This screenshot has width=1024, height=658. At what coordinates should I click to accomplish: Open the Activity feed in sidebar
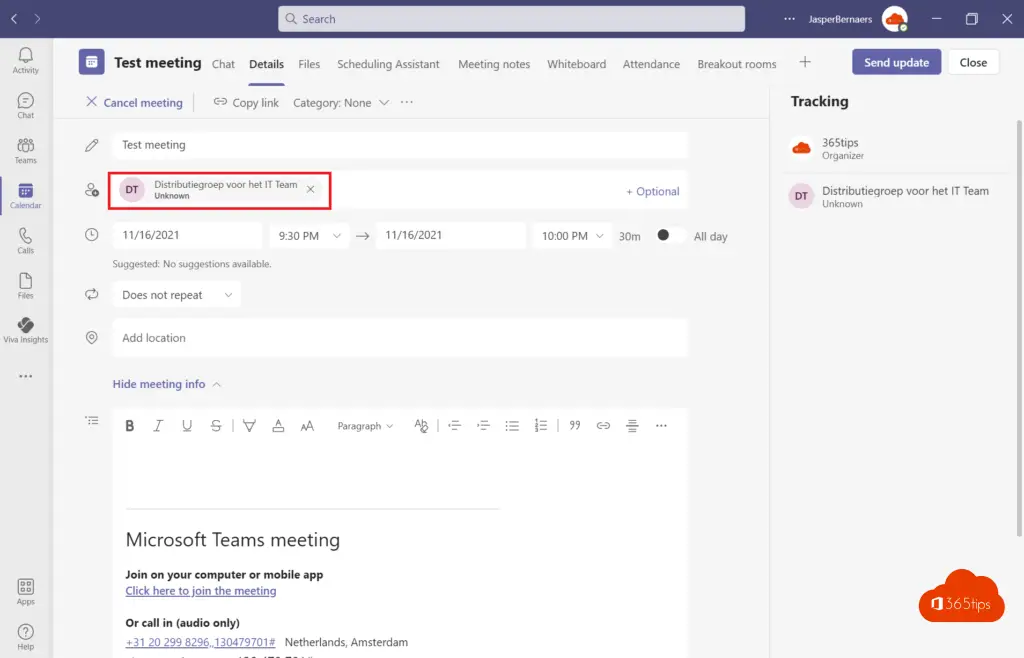[25, 61]
